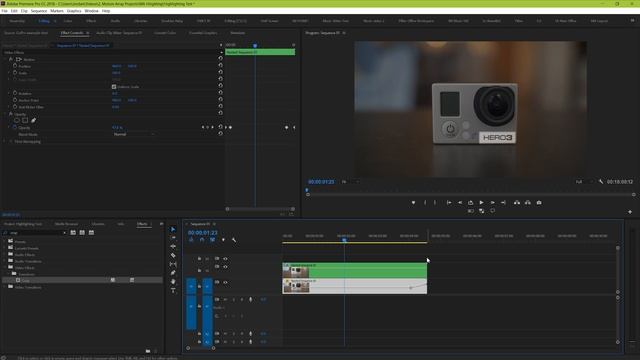
Task: Select the Type tool
Action: [173, 290]
